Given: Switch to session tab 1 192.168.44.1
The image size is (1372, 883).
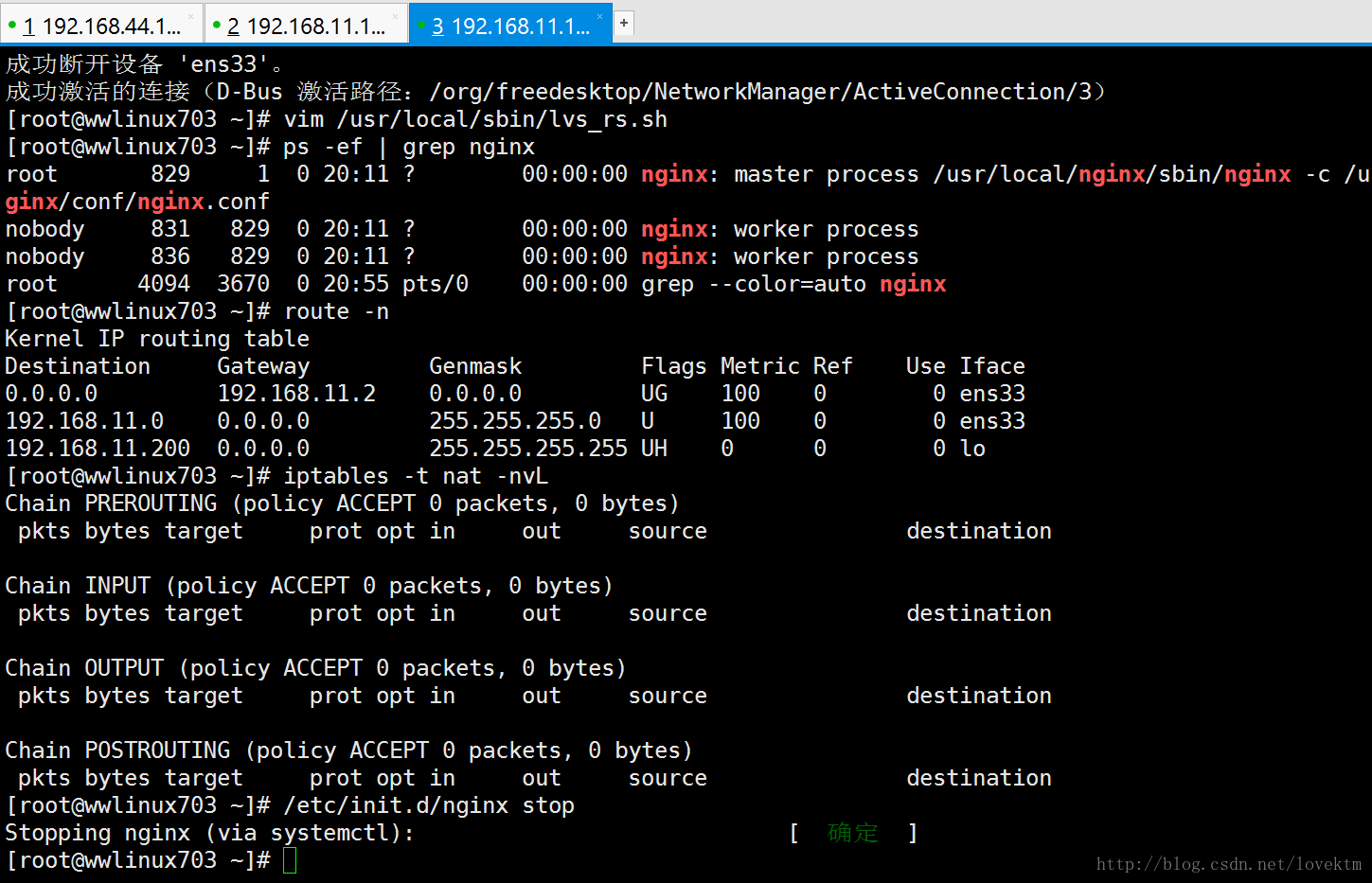Looking at the screenshot, I should pos(101,26).
